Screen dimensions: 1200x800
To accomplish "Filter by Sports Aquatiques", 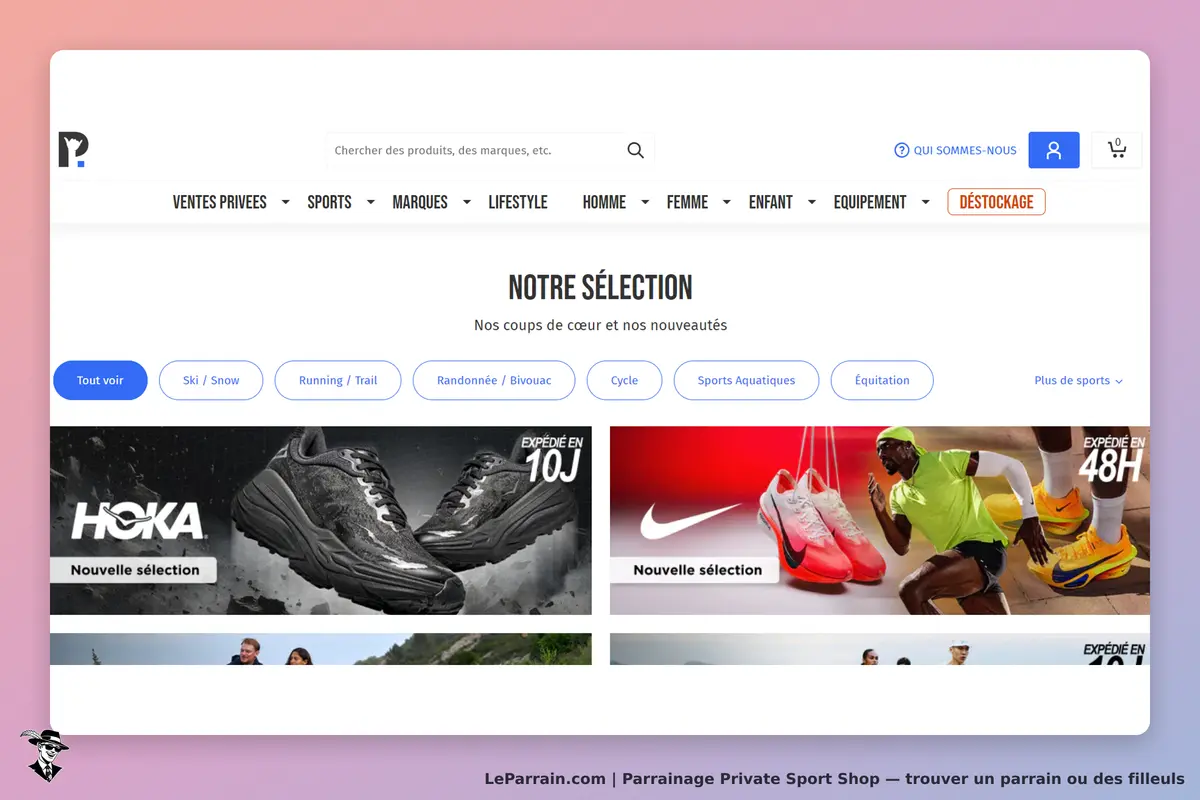I will [x=746, y=380].
